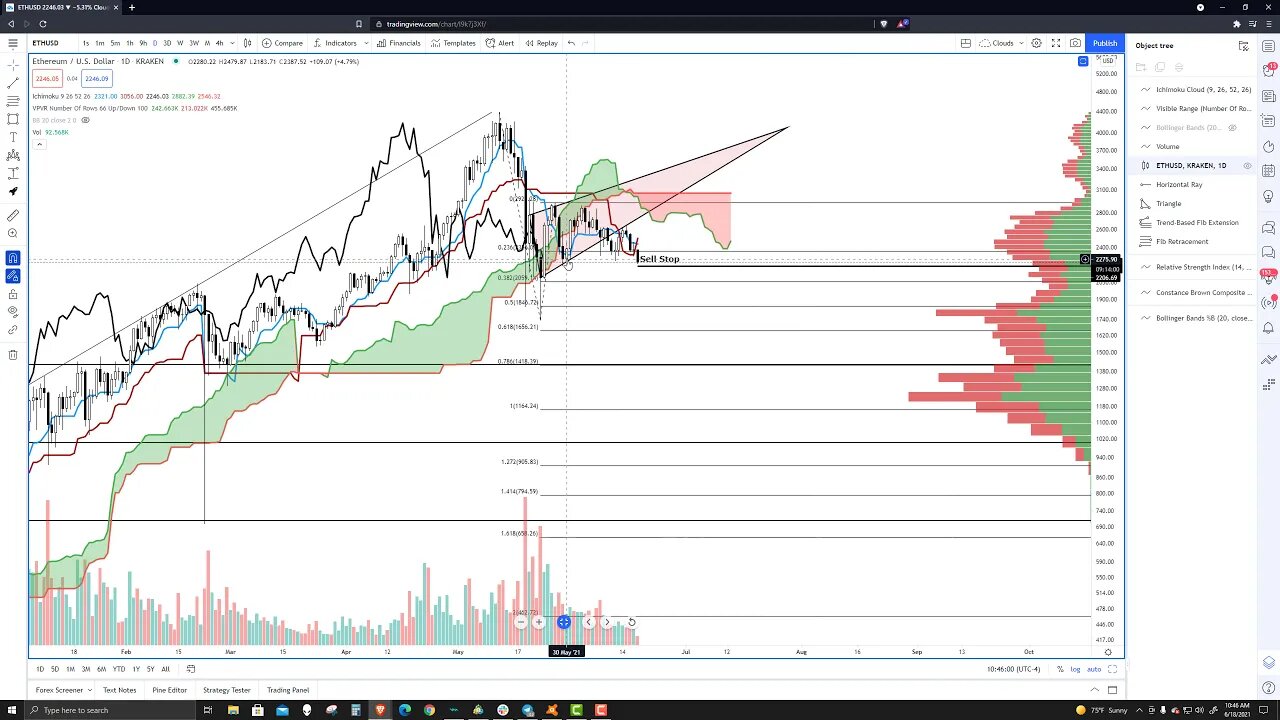Collapse the chart legend with chevron

(x=39, y=144)
